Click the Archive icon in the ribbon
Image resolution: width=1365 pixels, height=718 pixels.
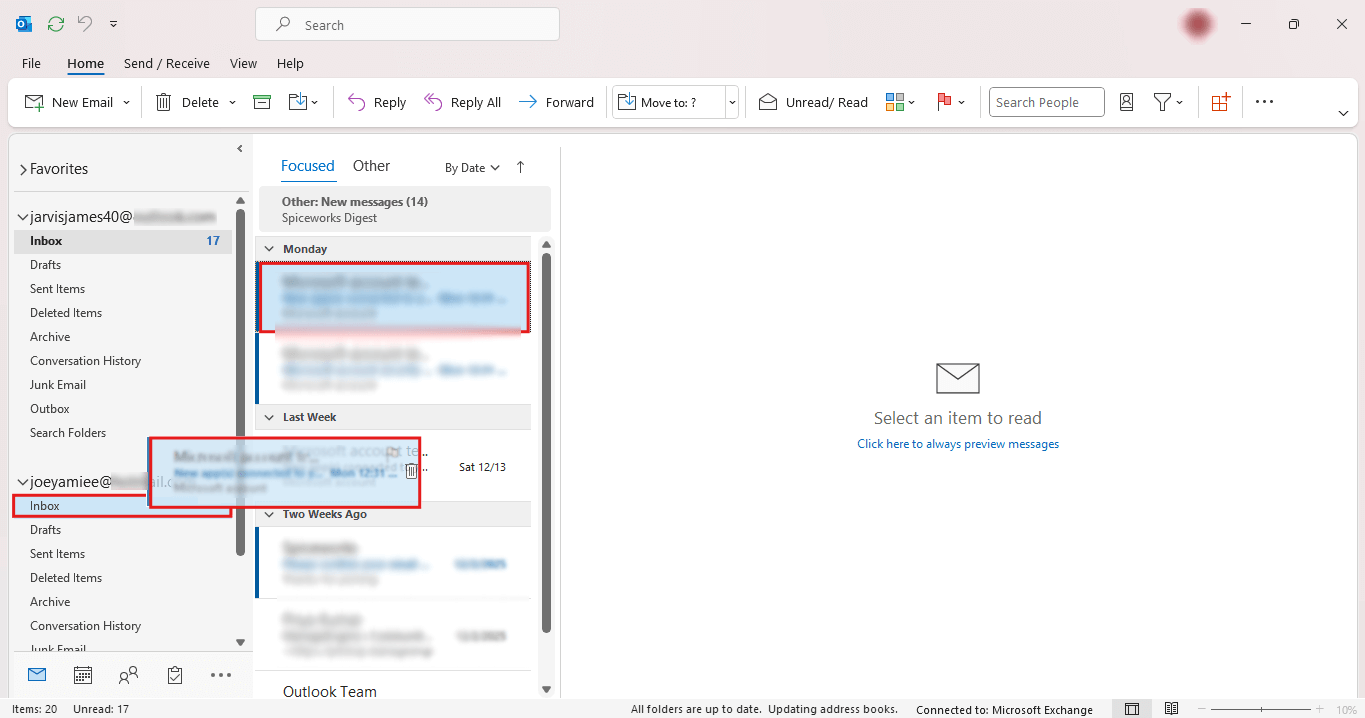point(261,101)
